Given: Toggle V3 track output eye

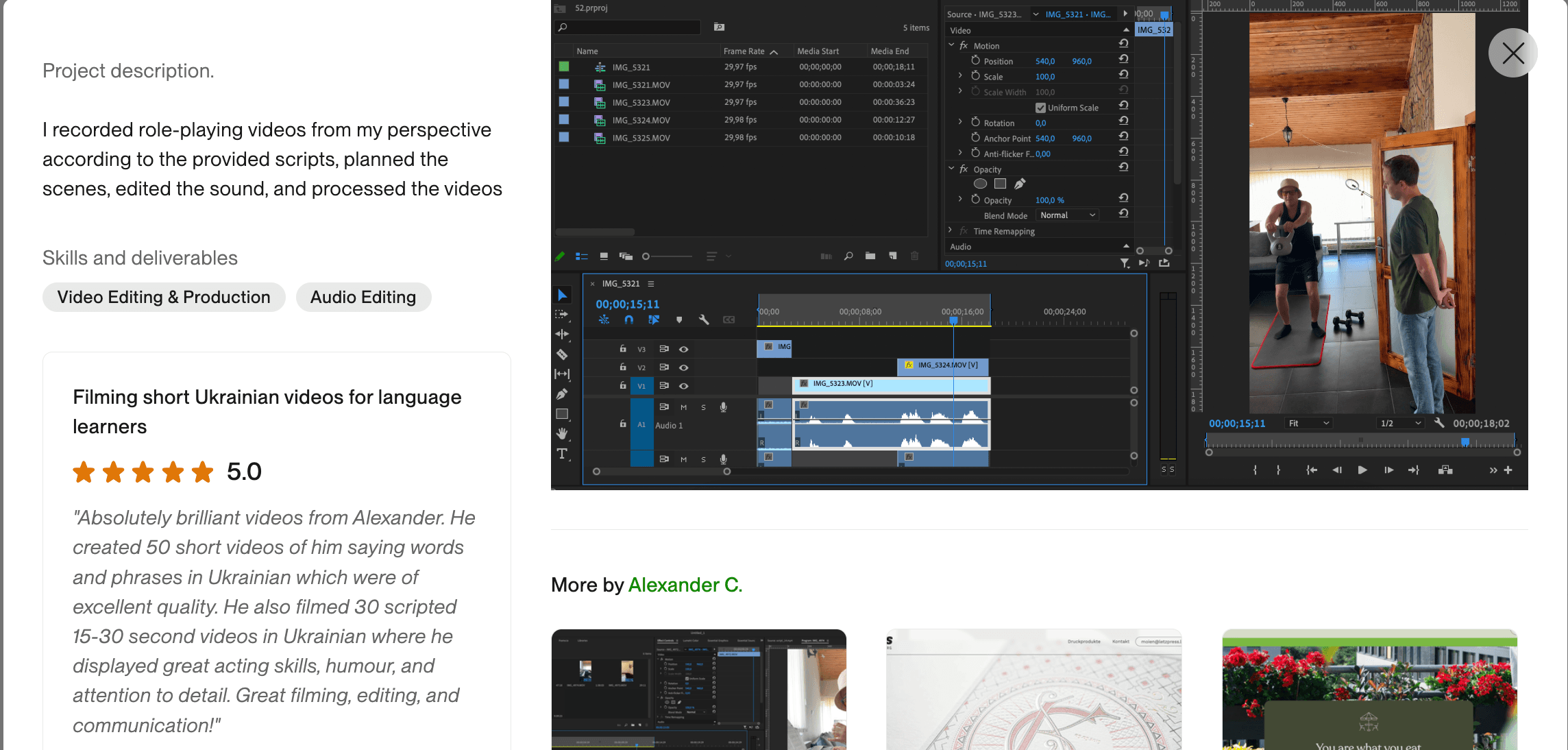Looking at the screenshot, I should [684, 350].
